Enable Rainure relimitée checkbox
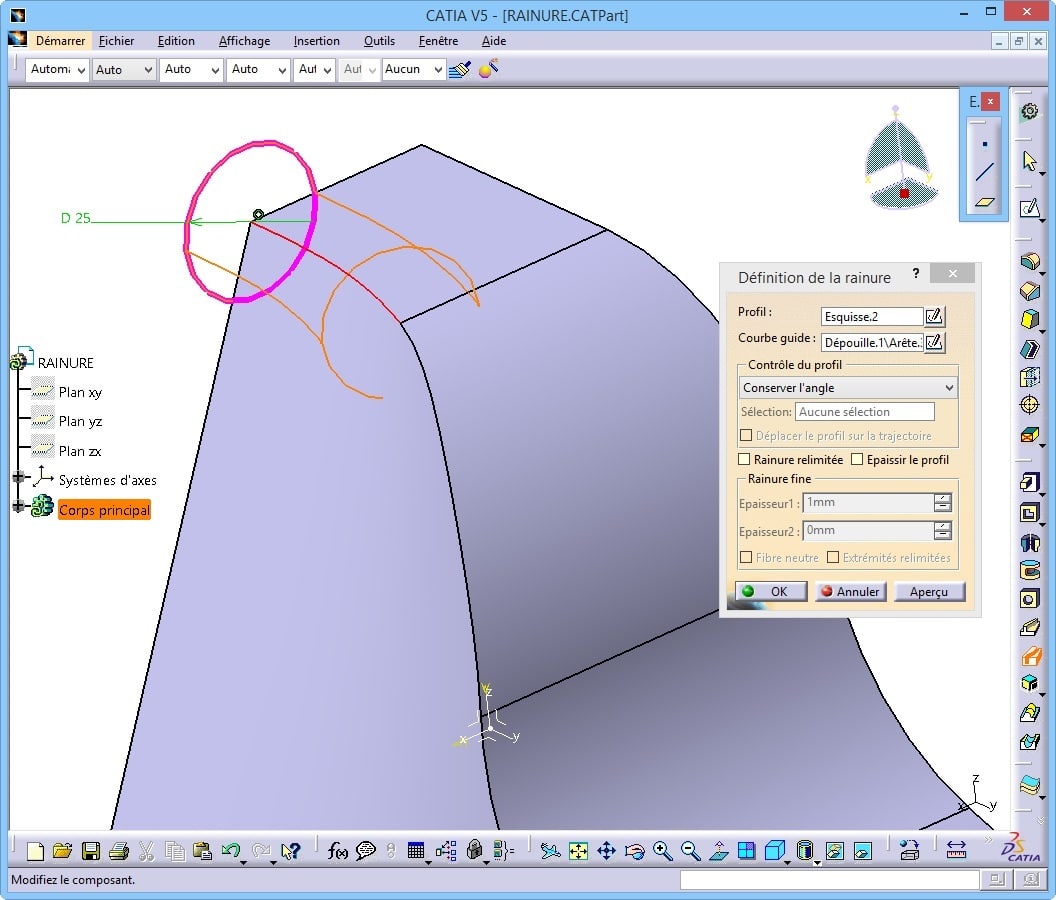1056x900 pixels. point(744,459)
